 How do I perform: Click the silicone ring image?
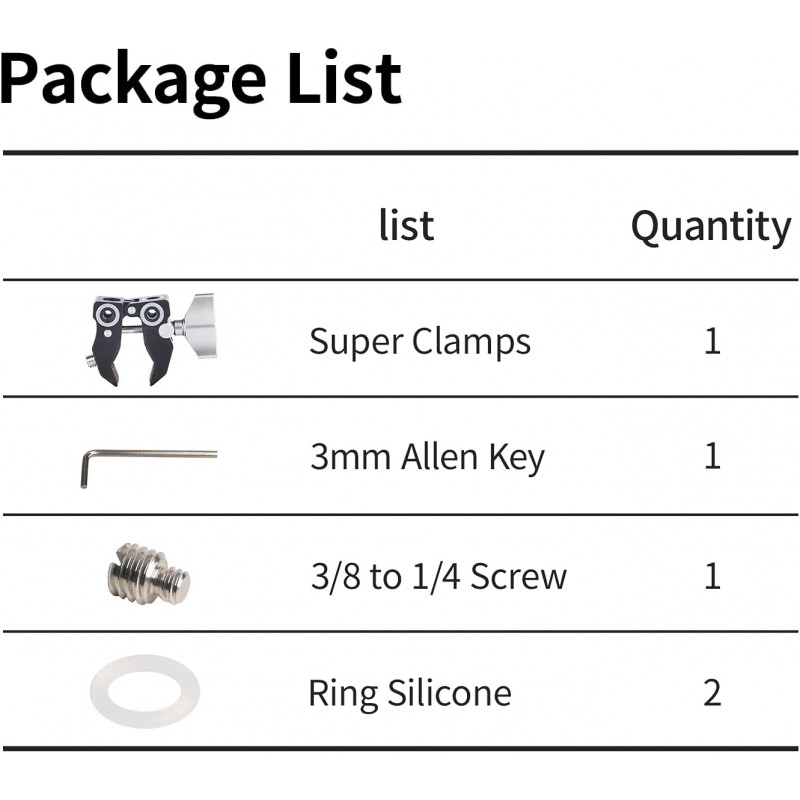pyautogui.click(x=145, y=691)
